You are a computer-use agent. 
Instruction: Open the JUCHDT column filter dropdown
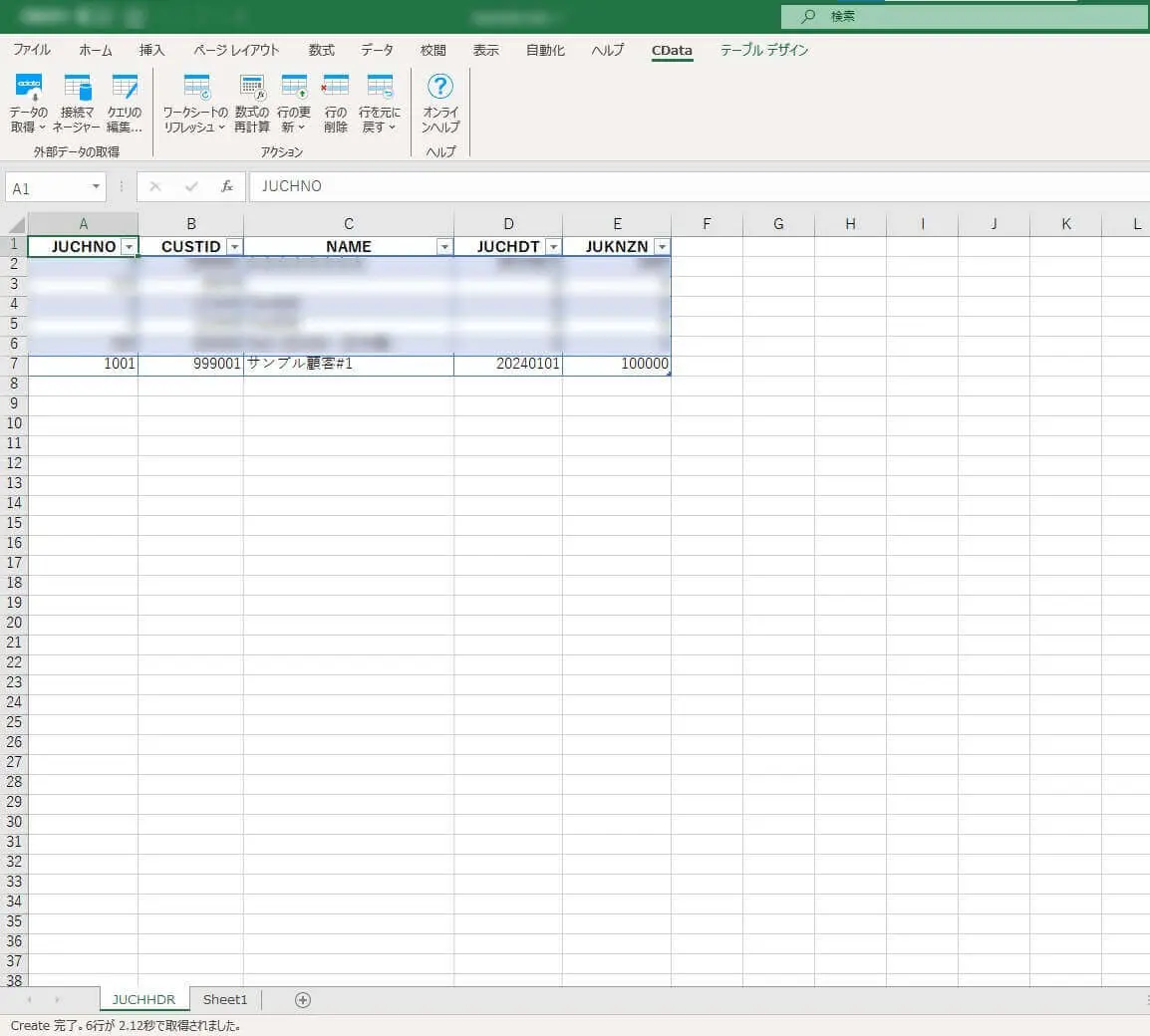(554, 247)
